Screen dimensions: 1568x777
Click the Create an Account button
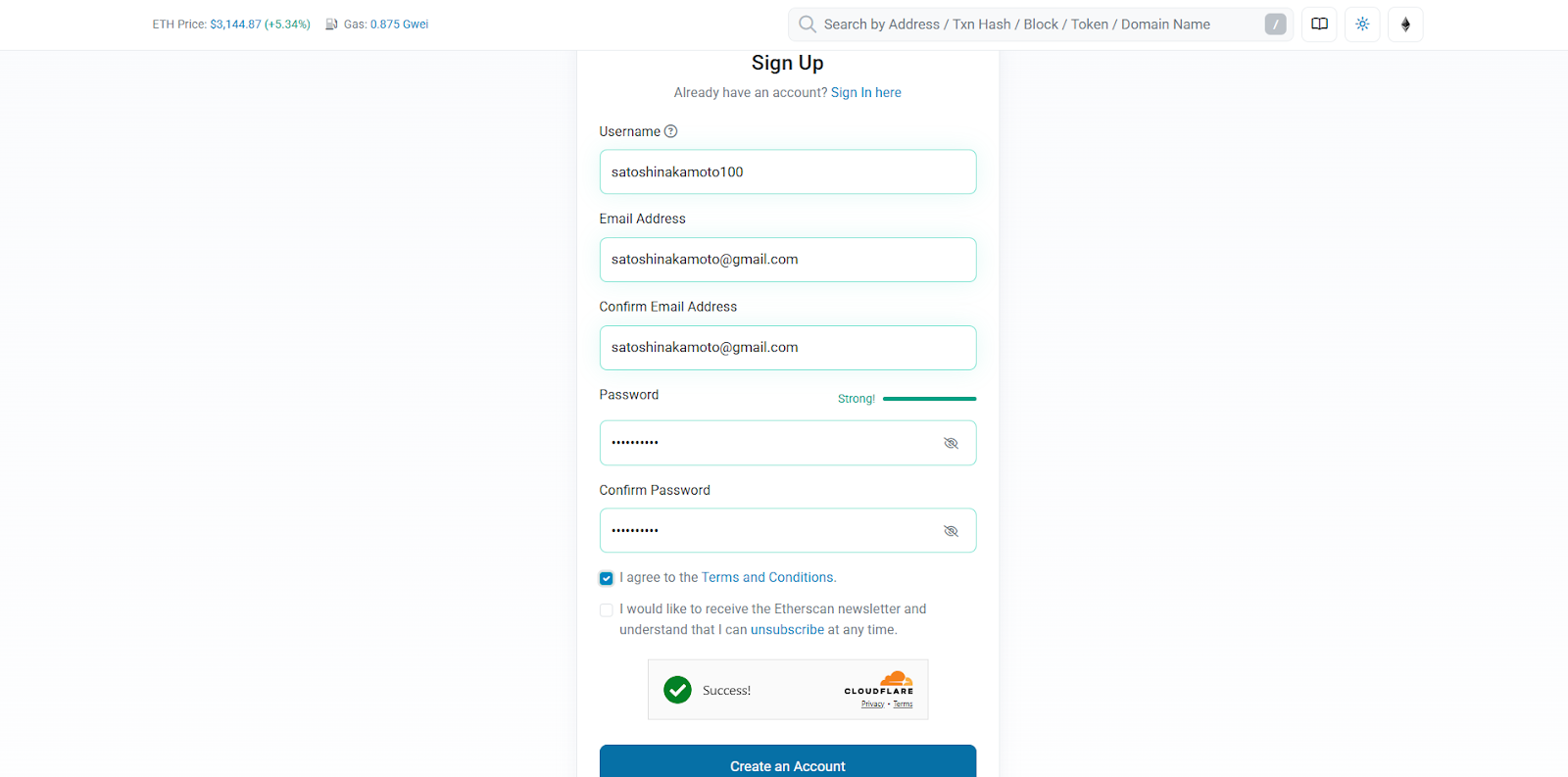point(787,762)
